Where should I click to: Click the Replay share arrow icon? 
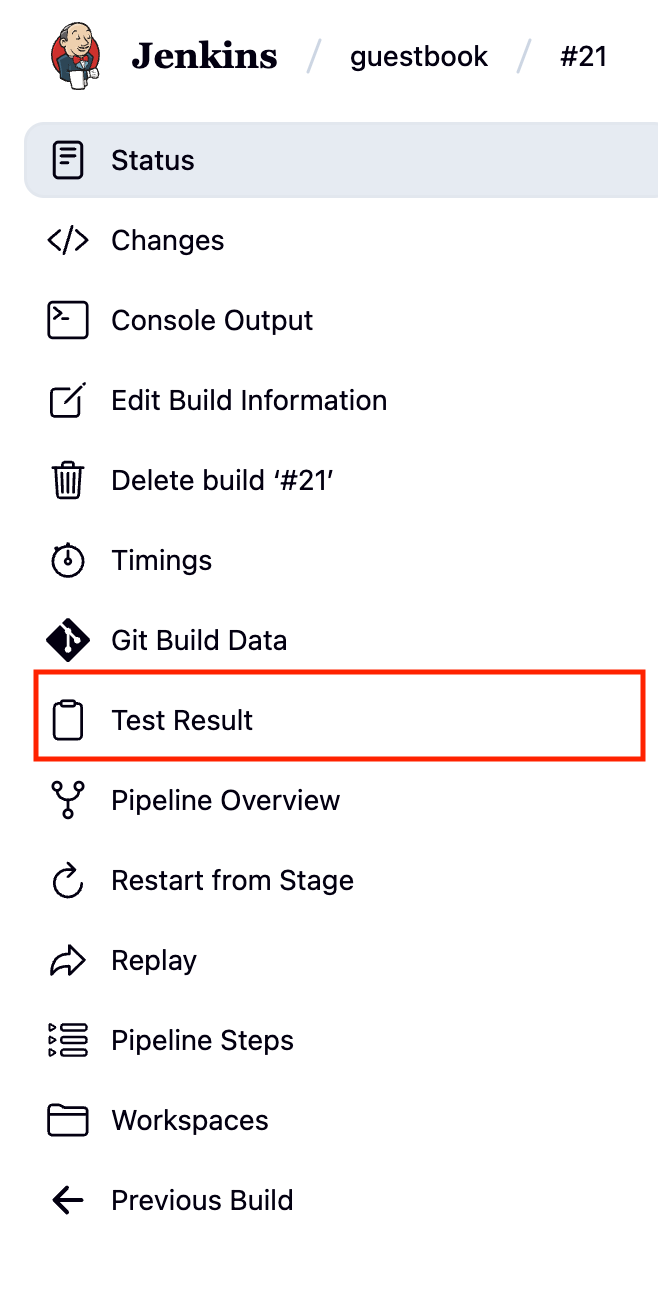pos(68,960)
